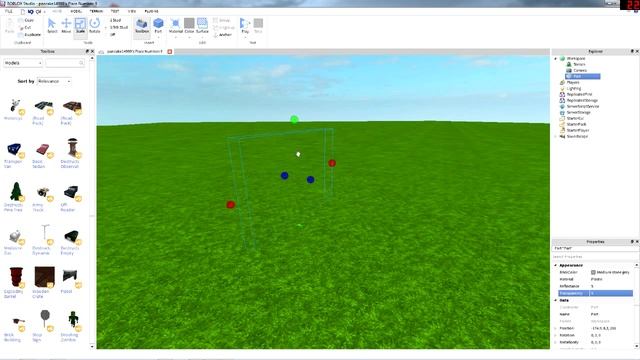The width and height of the screenshot is (640, 360).
Task: Copy the selected object
Action: pos(26,20)
